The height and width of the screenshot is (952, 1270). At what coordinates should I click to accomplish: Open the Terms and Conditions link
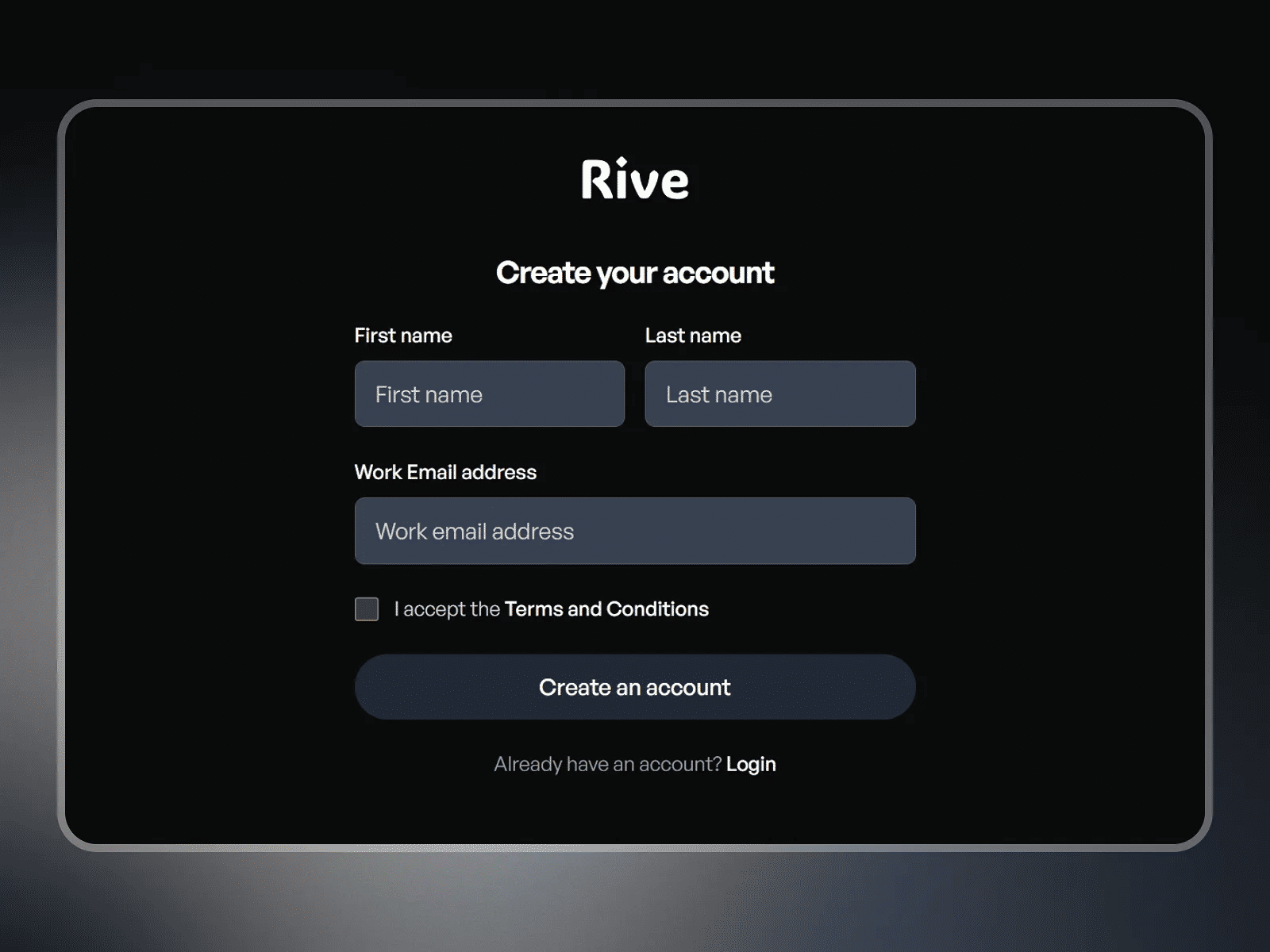click(x=606, y=609)
